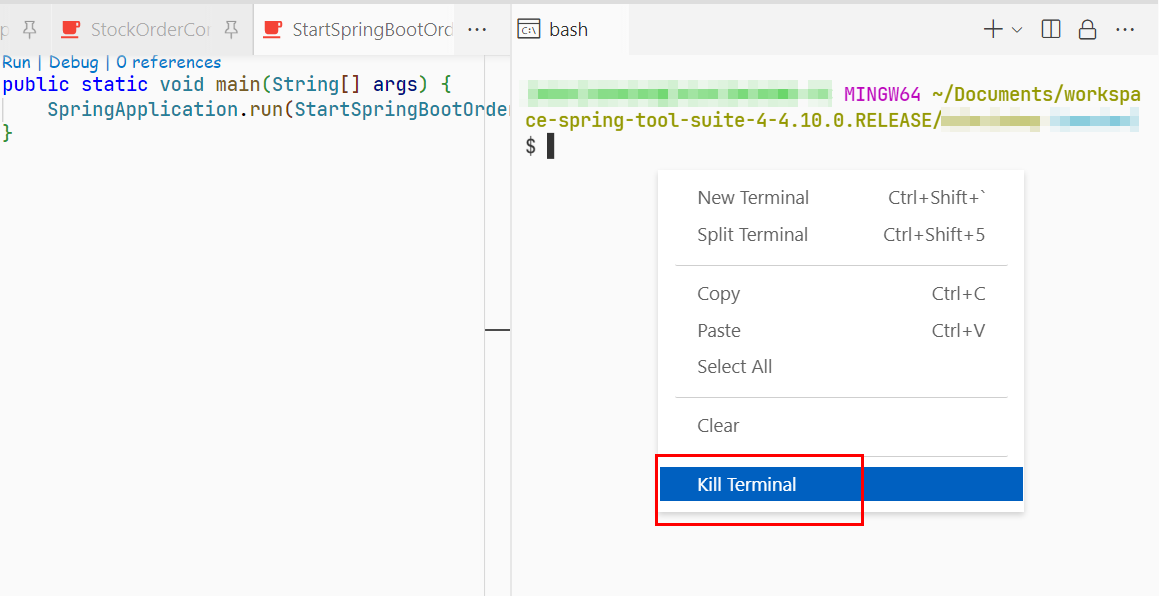Click 'args' parameter in code

tap(395, 84)
